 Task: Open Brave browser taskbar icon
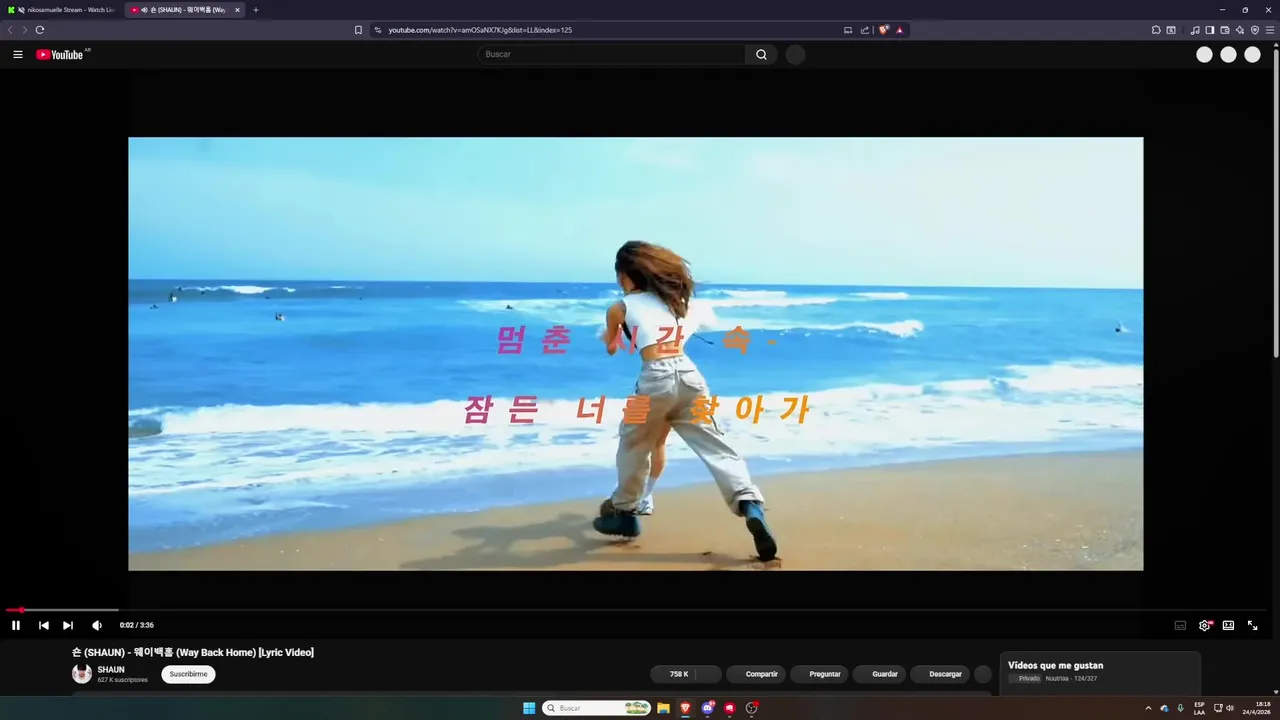pyautogui.click(x=685, y=708)
